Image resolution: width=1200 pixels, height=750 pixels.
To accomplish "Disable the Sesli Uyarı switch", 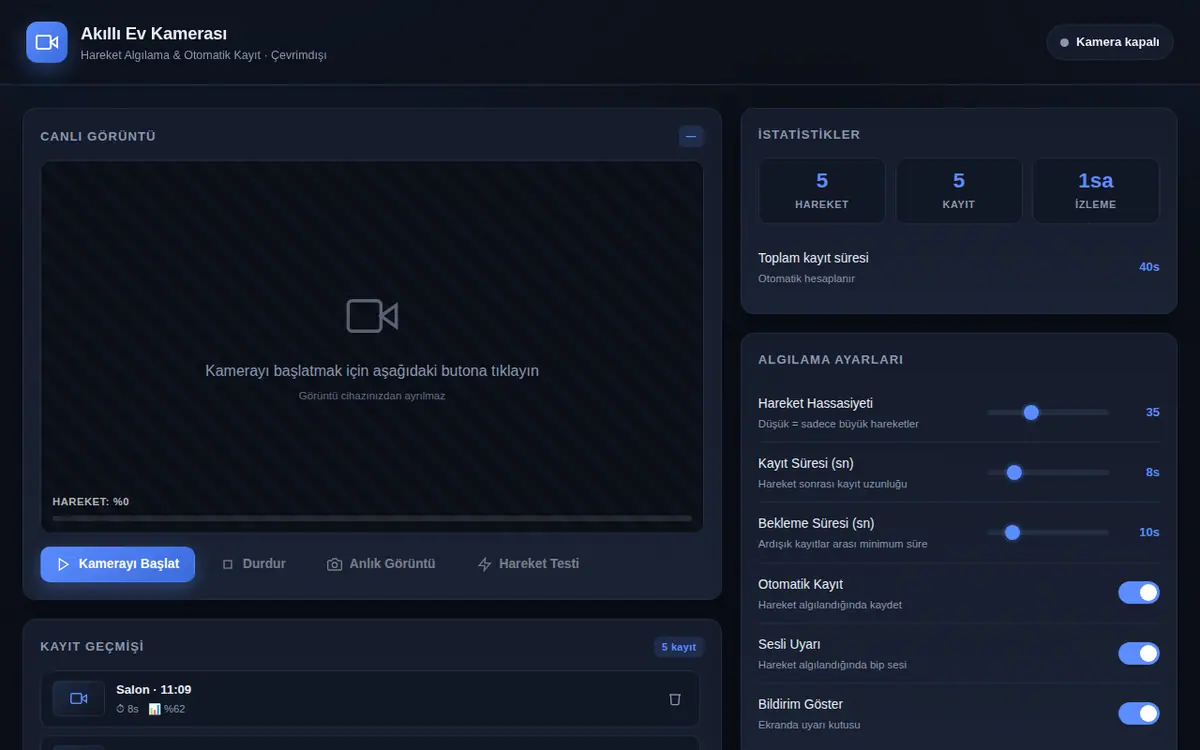I will (x=1139, y=653).
